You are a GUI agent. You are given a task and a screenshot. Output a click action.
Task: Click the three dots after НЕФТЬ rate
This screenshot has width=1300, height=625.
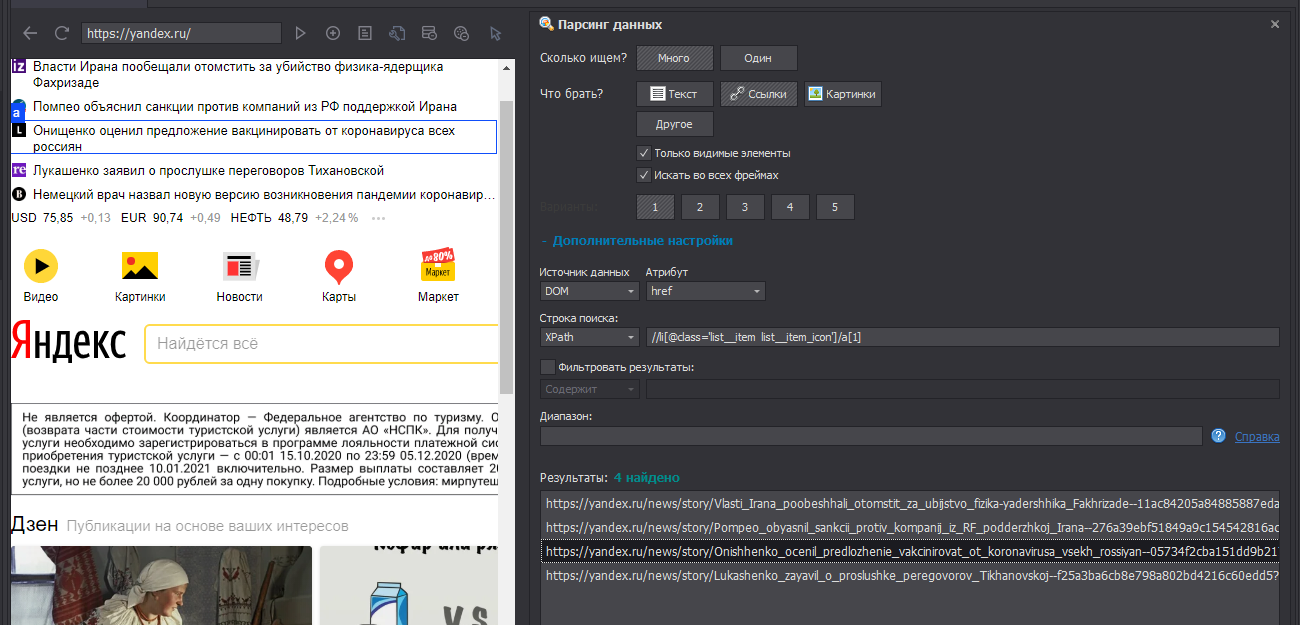378,218
